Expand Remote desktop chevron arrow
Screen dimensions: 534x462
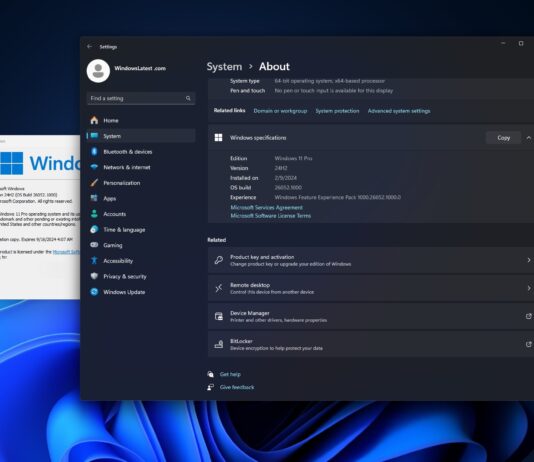pyautogui.click(x=529, y=288)
